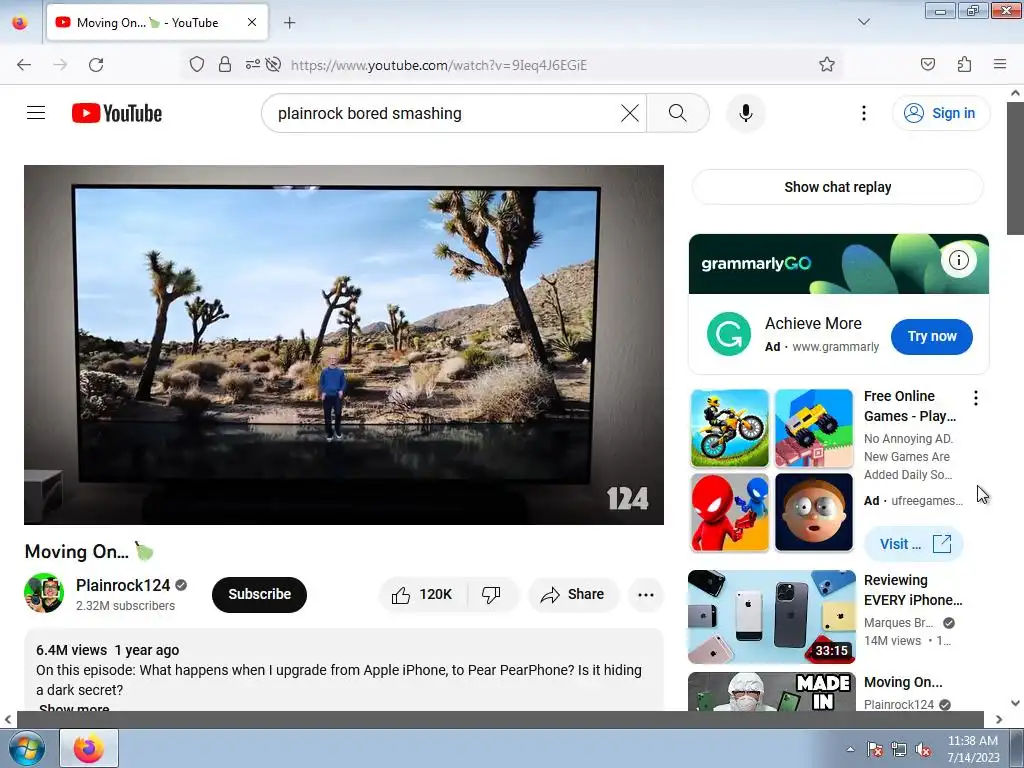The image size is (1024, 768).
Task: Go back with browser back arrow
Action: point(24,65)
